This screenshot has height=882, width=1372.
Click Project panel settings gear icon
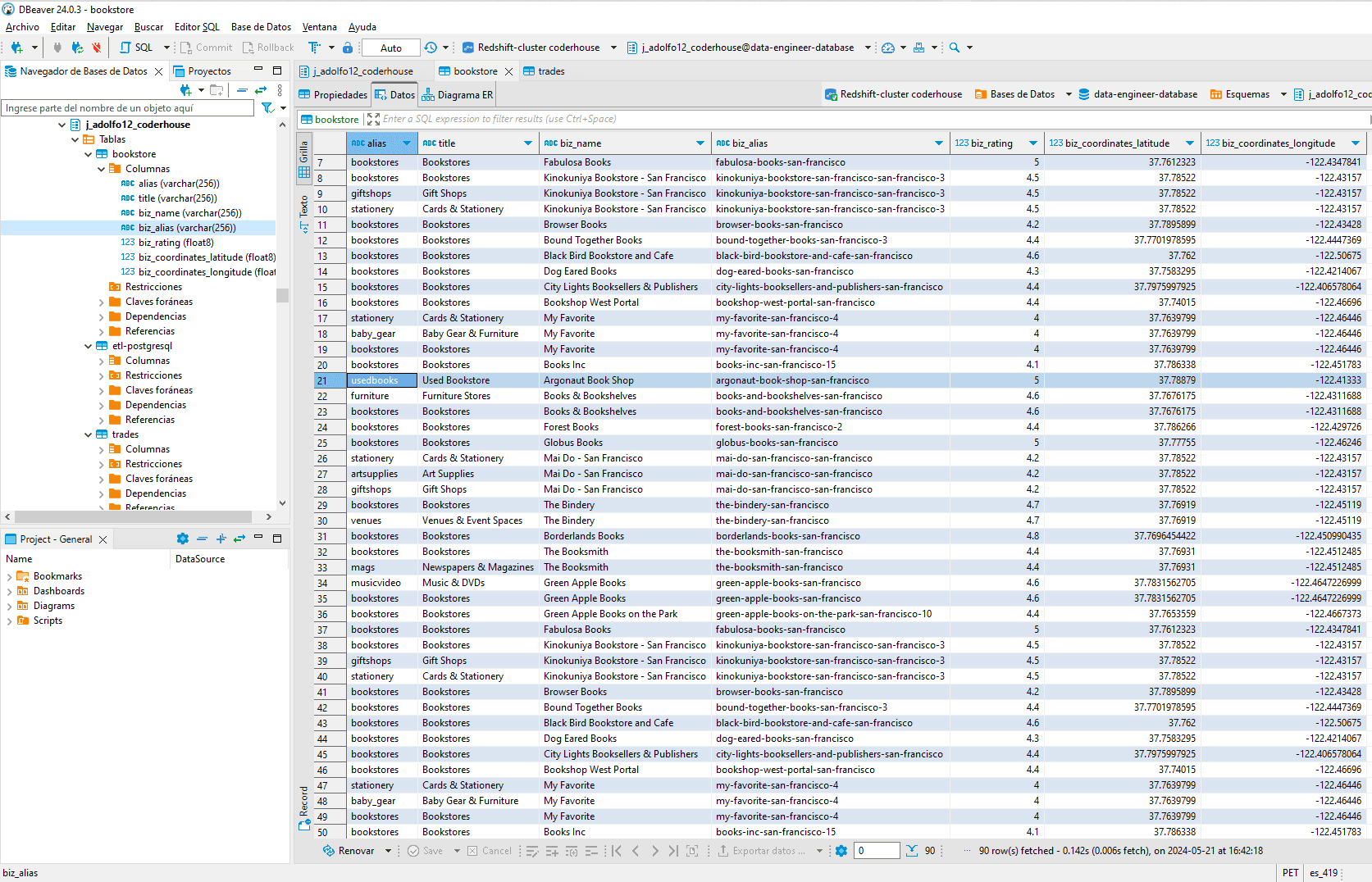[x=182, y=539]
